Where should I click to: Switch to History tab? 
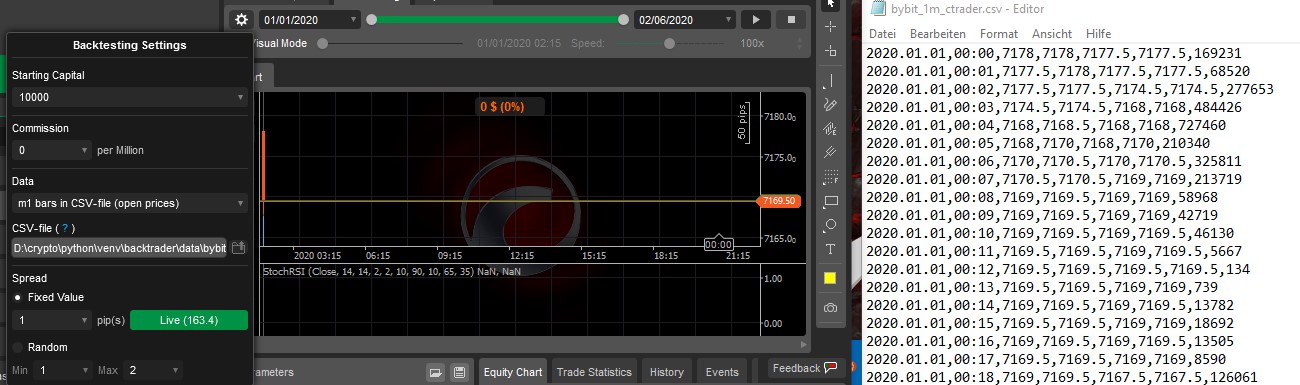pos(667,372)
